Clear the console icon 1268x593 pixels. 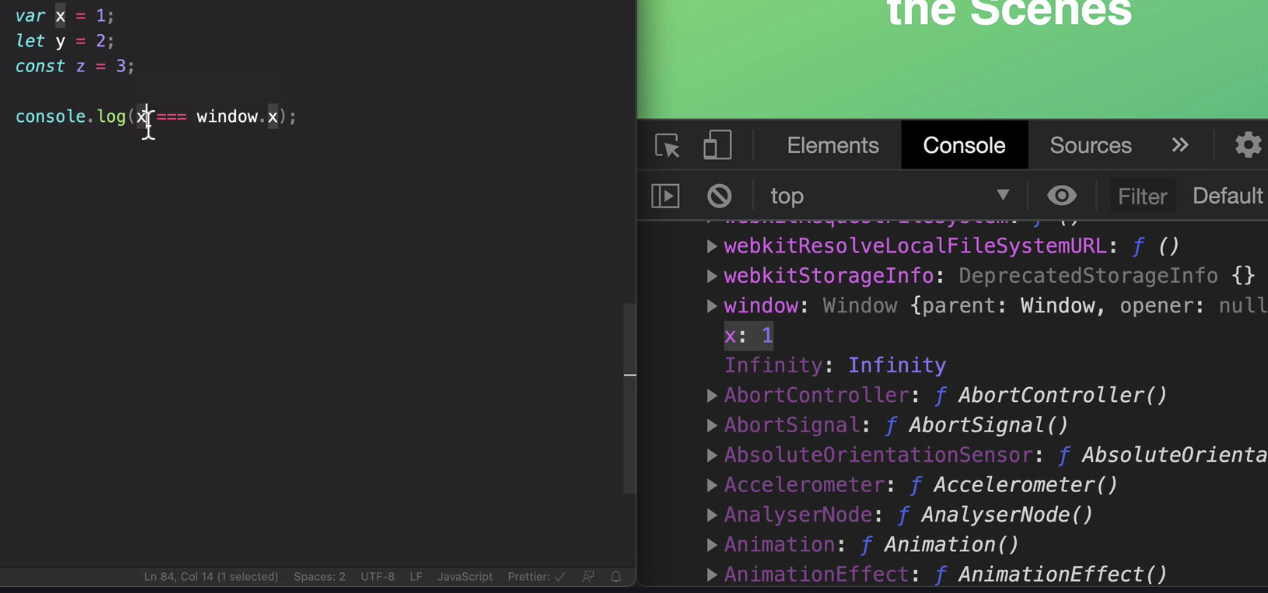[x=719, y=196]
